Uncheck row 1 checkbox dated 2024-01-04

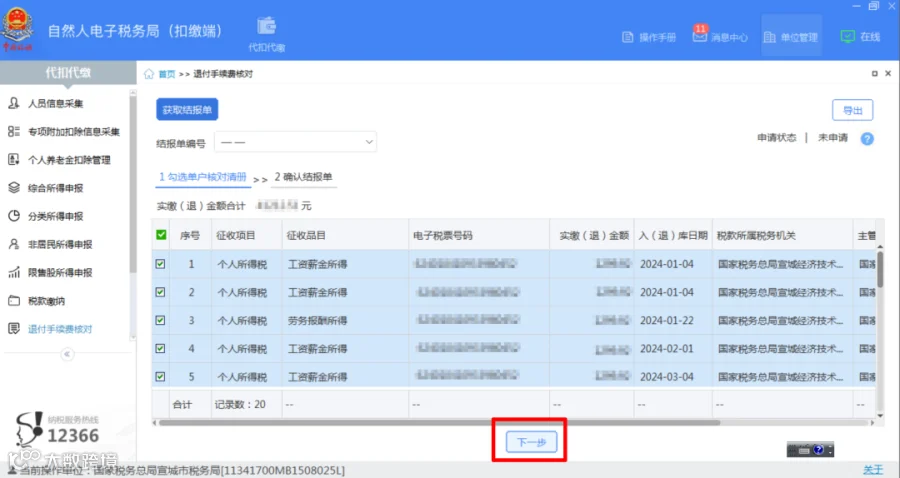160,264
